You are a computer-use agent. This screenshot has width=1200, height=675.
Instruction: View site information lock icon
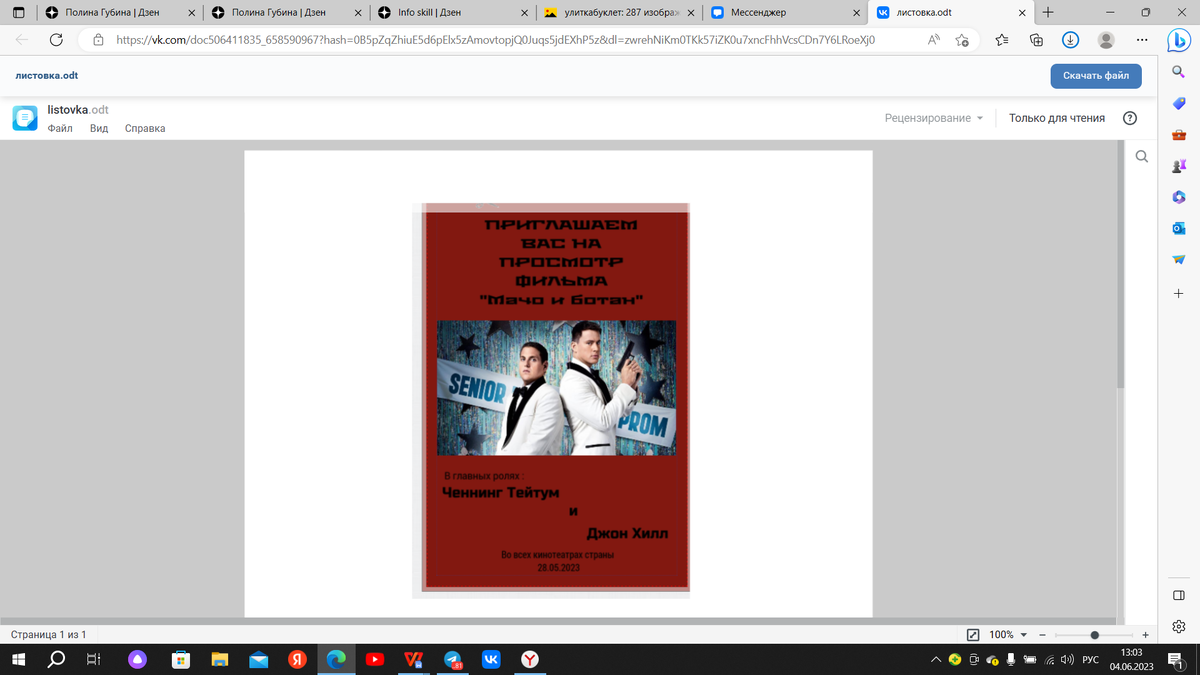tap(98, 40)
